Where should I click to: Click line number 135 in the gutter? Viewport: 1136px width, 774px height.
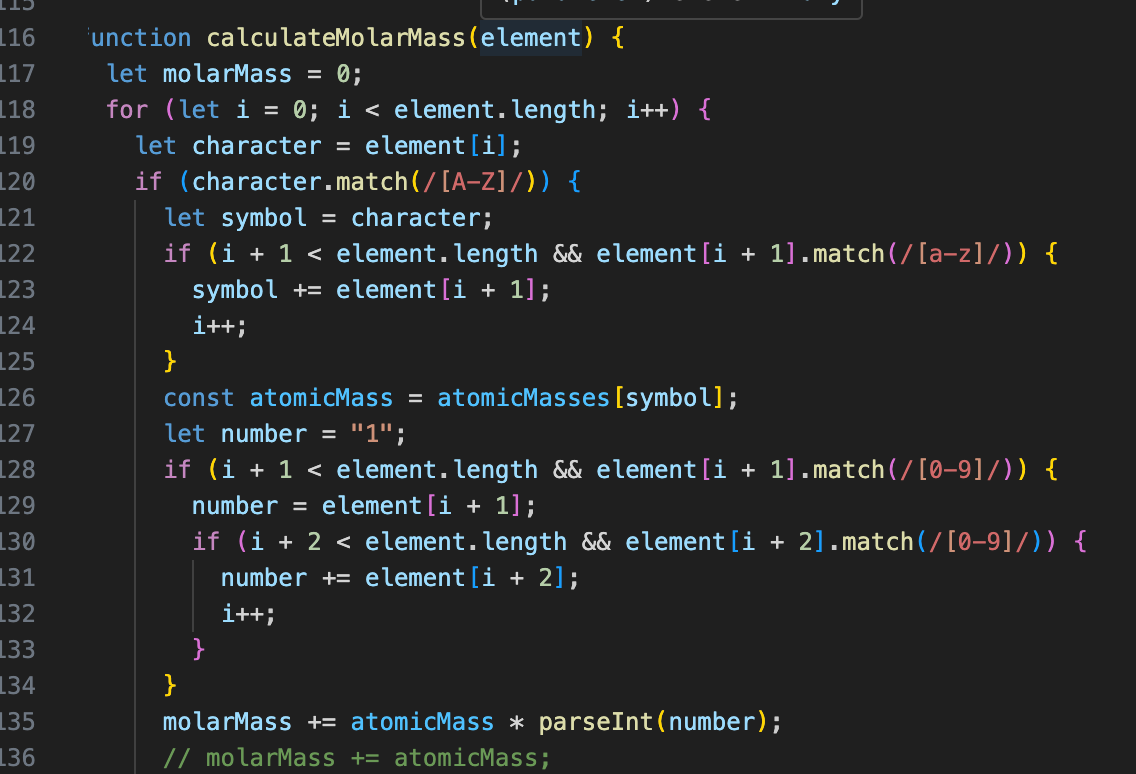click(x=20, y=721)
